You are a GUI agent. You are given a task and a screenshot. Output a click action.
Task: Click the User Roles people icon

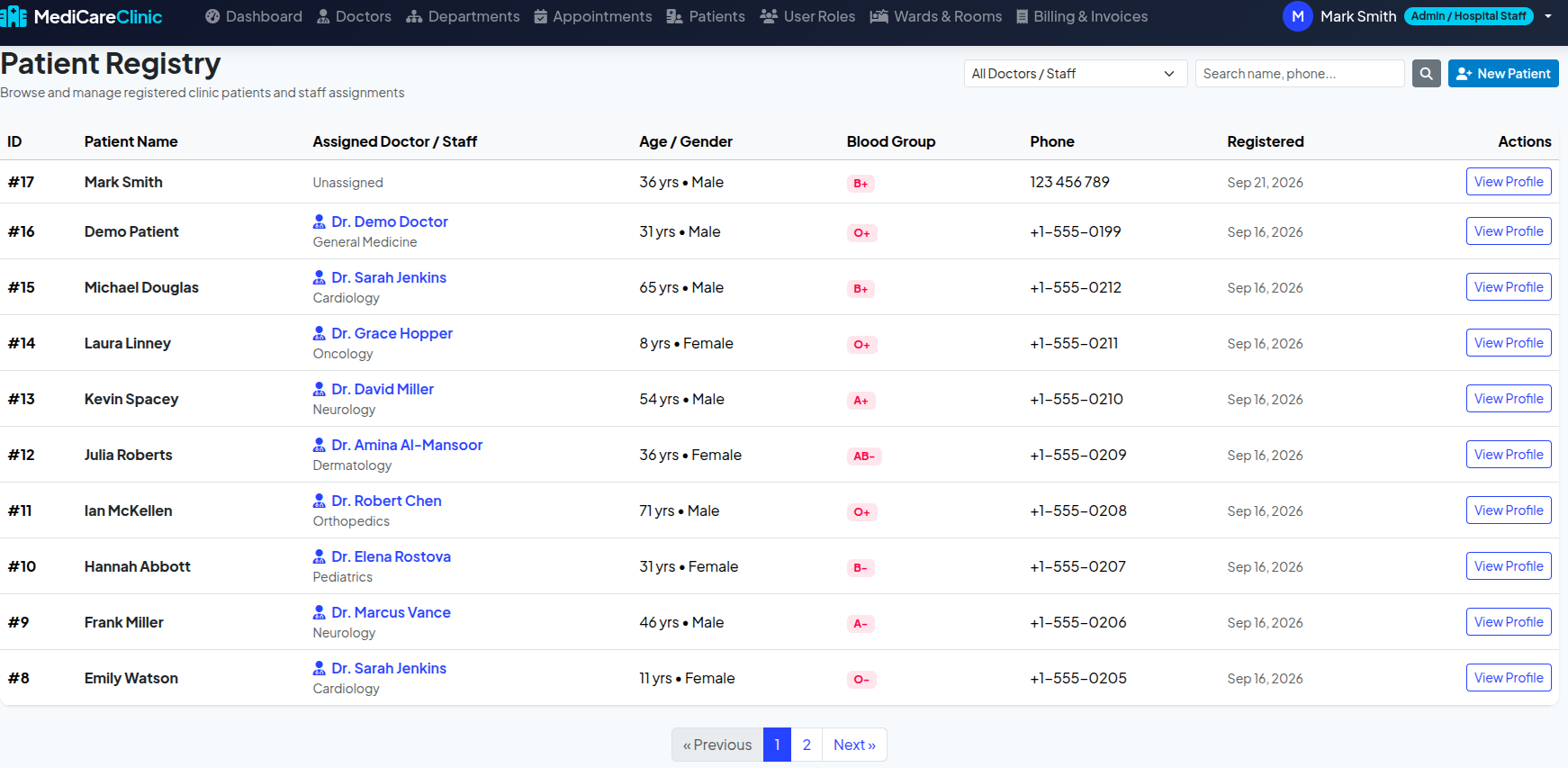point(769,16)
